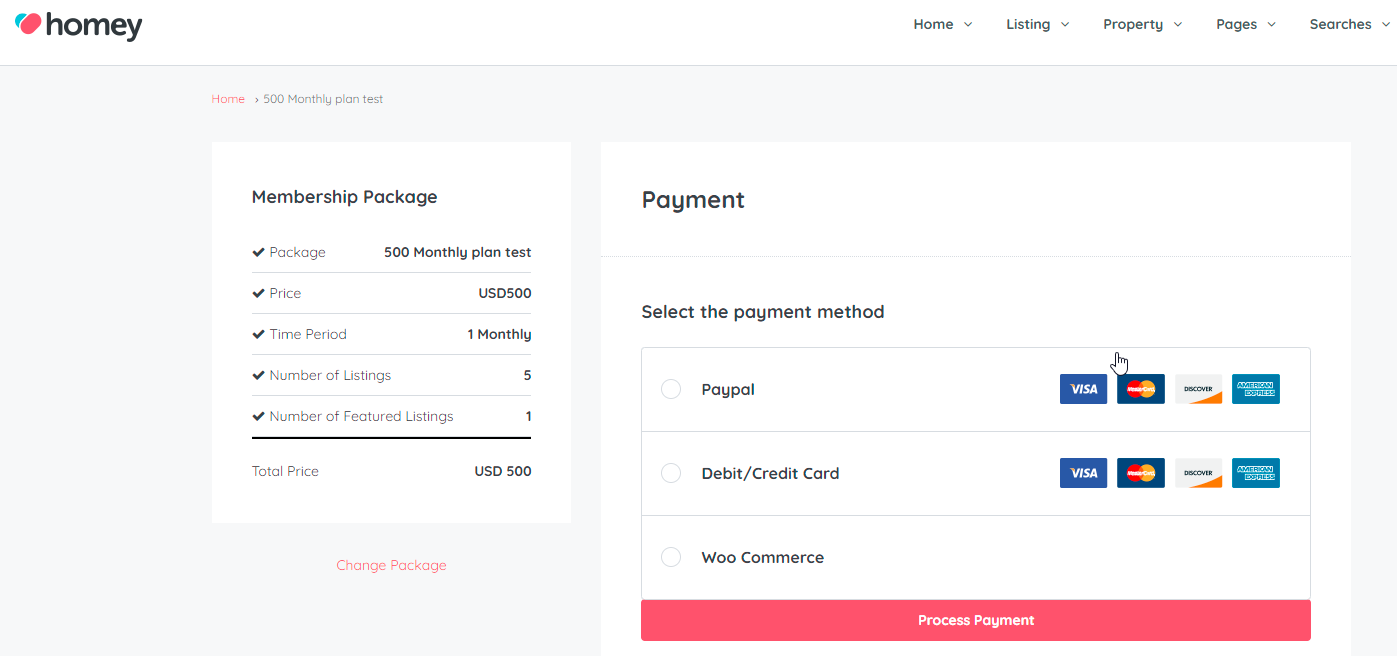This screenshot has width=1397, height=656.
Task: Click the American Express icon in Paypal row
Action: [x=1256, y=389]
